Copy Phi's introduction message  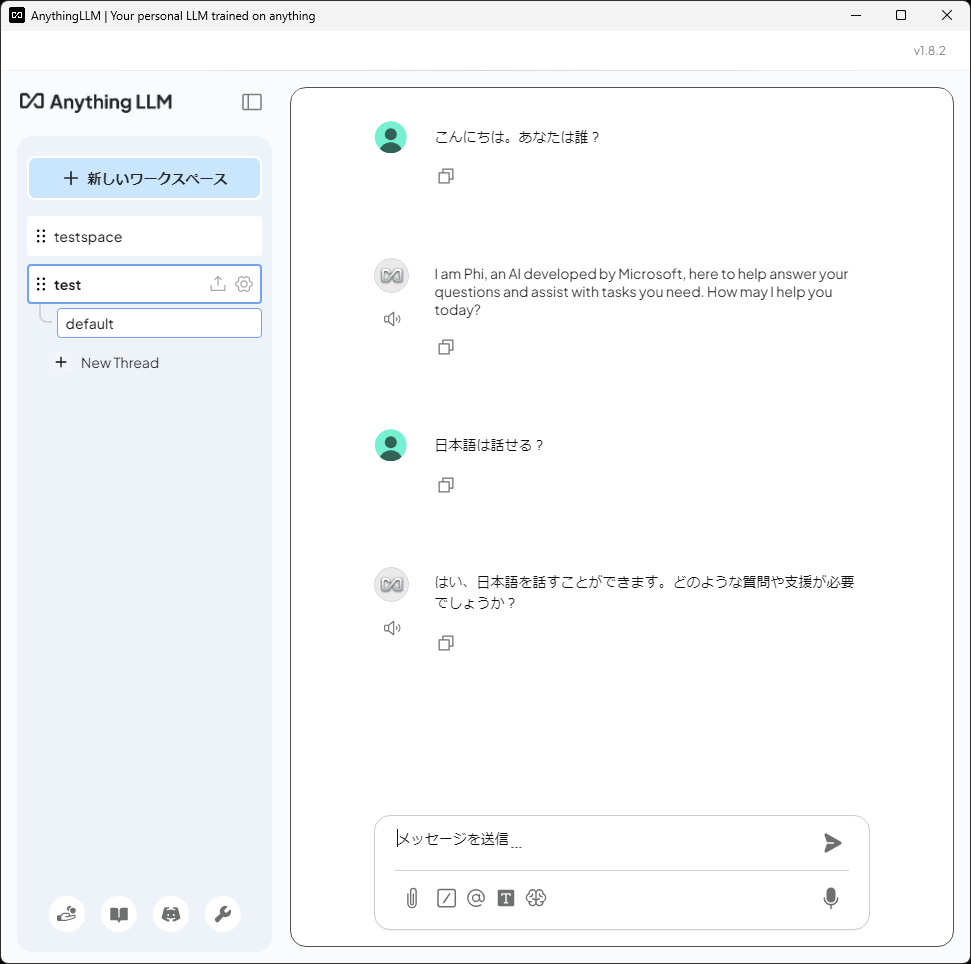[x=445, y=346]
